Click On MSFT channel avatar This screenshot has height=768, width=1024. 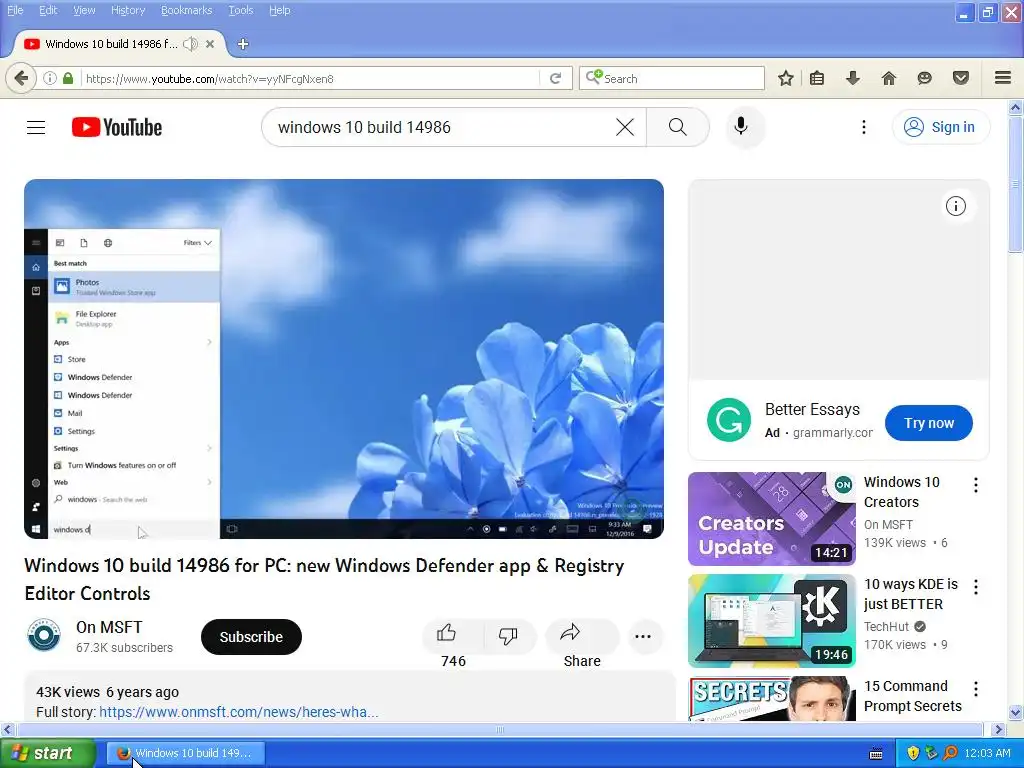pyautogui.click(x=44, y=635)
